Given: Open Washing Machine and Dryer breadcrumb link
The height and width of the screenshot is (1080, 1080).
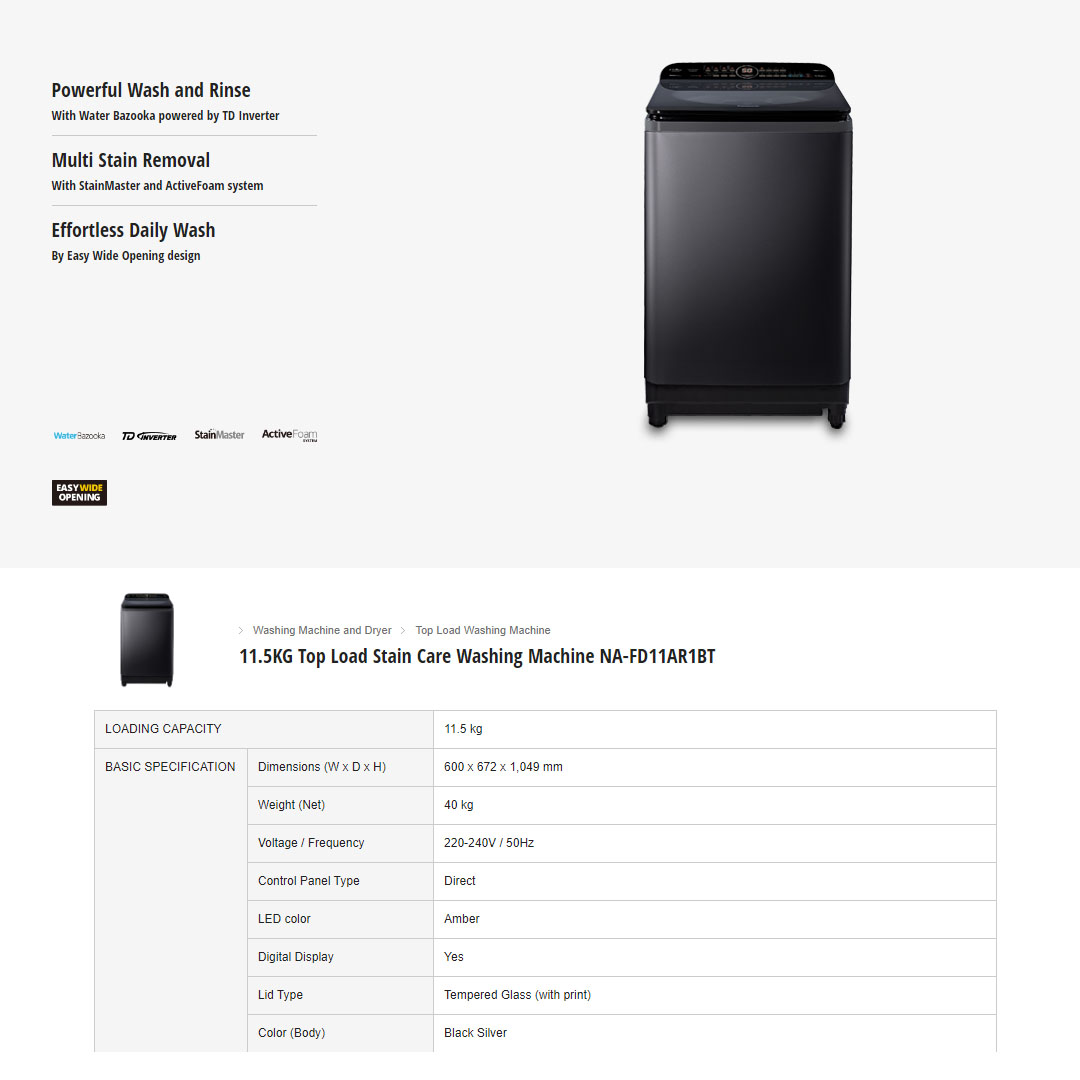Looking at the screenshot, I should (x=322, y=631).
